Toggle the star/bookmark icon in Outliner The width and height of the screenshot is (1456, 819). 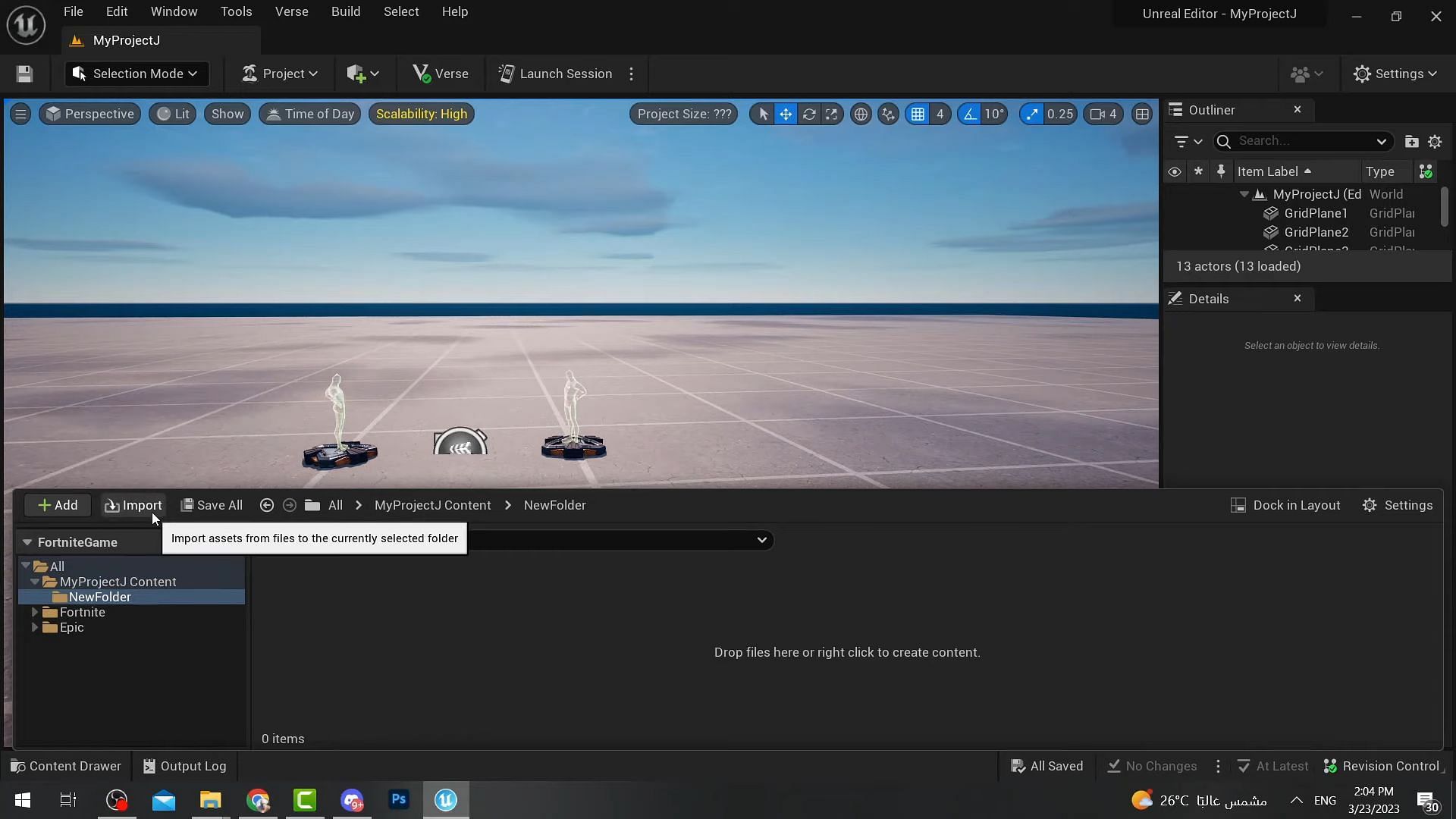point(1198,172)
